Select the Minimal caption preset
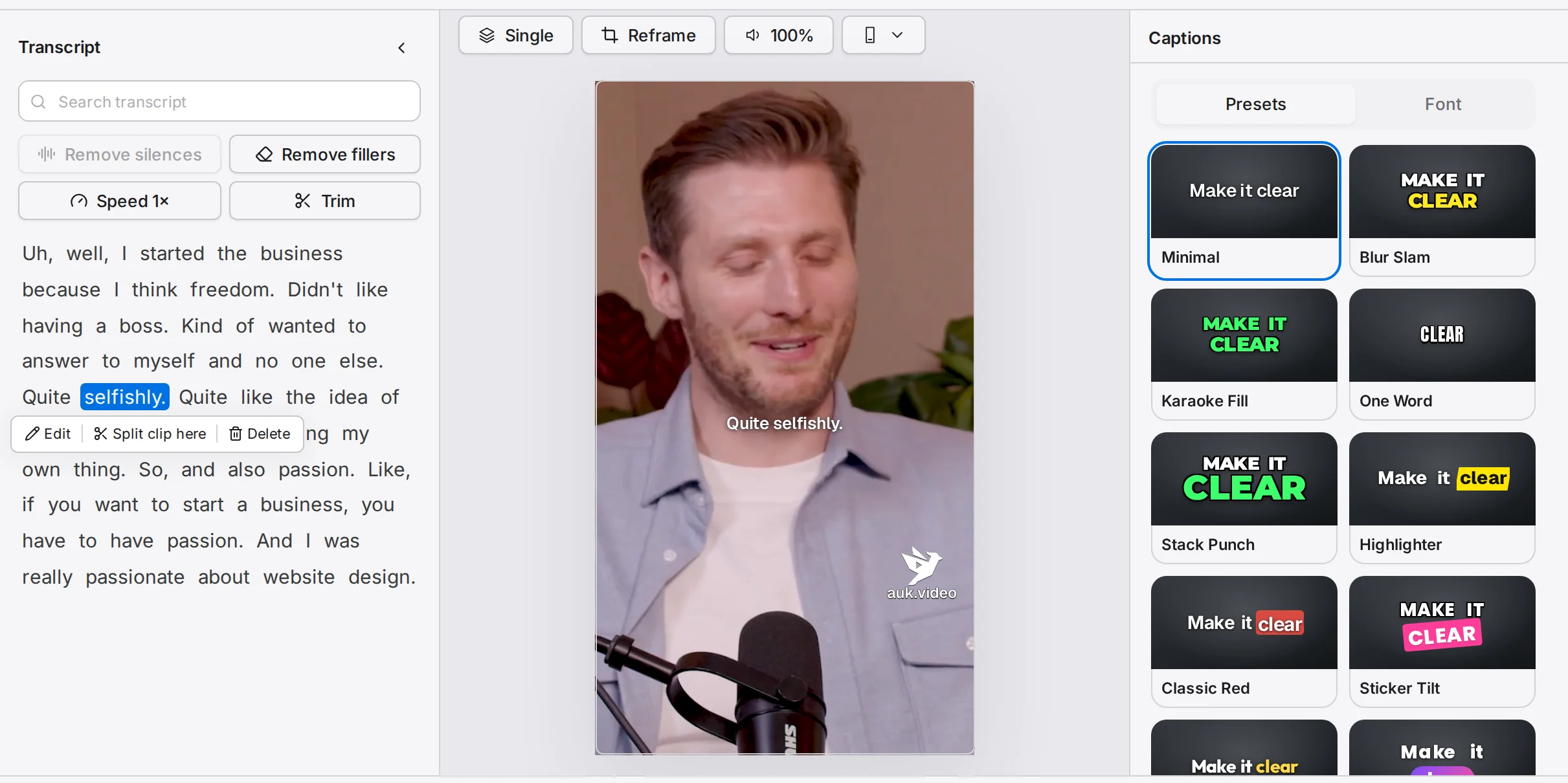This screenshot has height=783, width=1568. (1244, 211)
